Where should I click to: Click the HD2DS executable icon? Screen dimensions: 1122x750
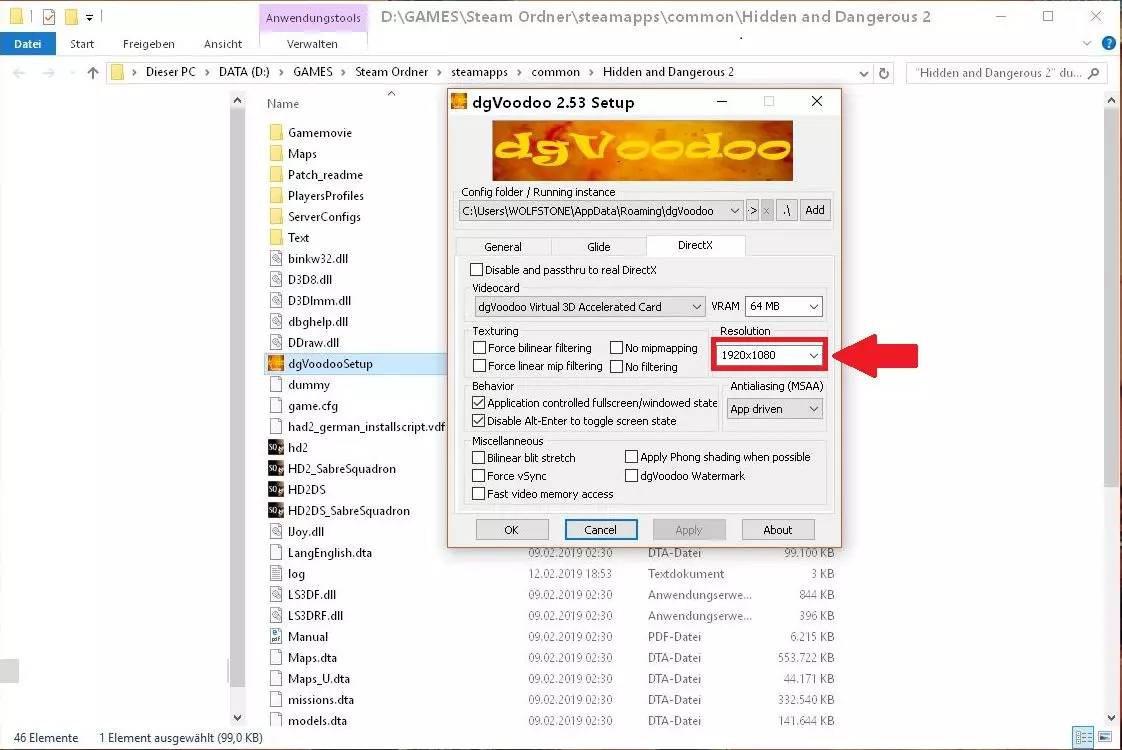click(276, 490)
